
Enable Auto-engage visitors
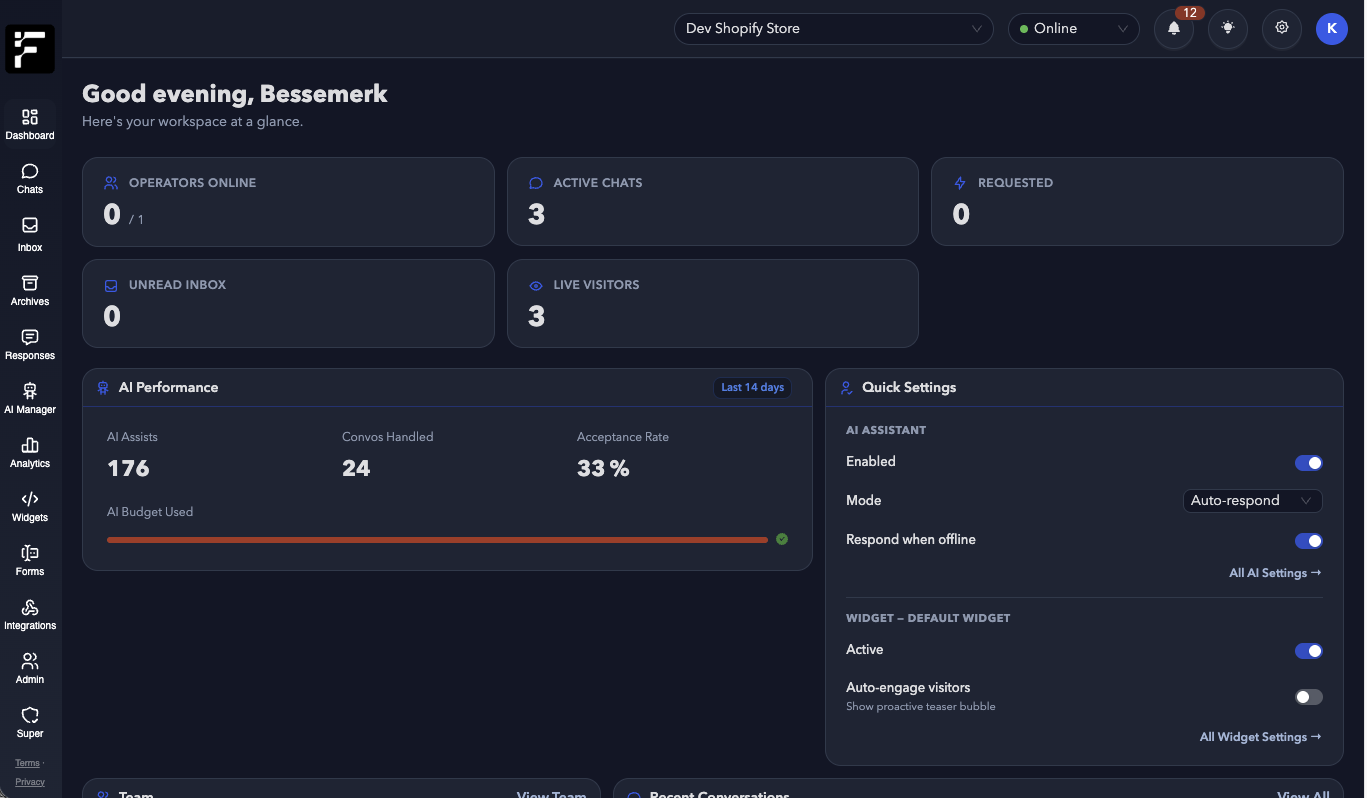pyautogui.click(x=1308, y=696)
